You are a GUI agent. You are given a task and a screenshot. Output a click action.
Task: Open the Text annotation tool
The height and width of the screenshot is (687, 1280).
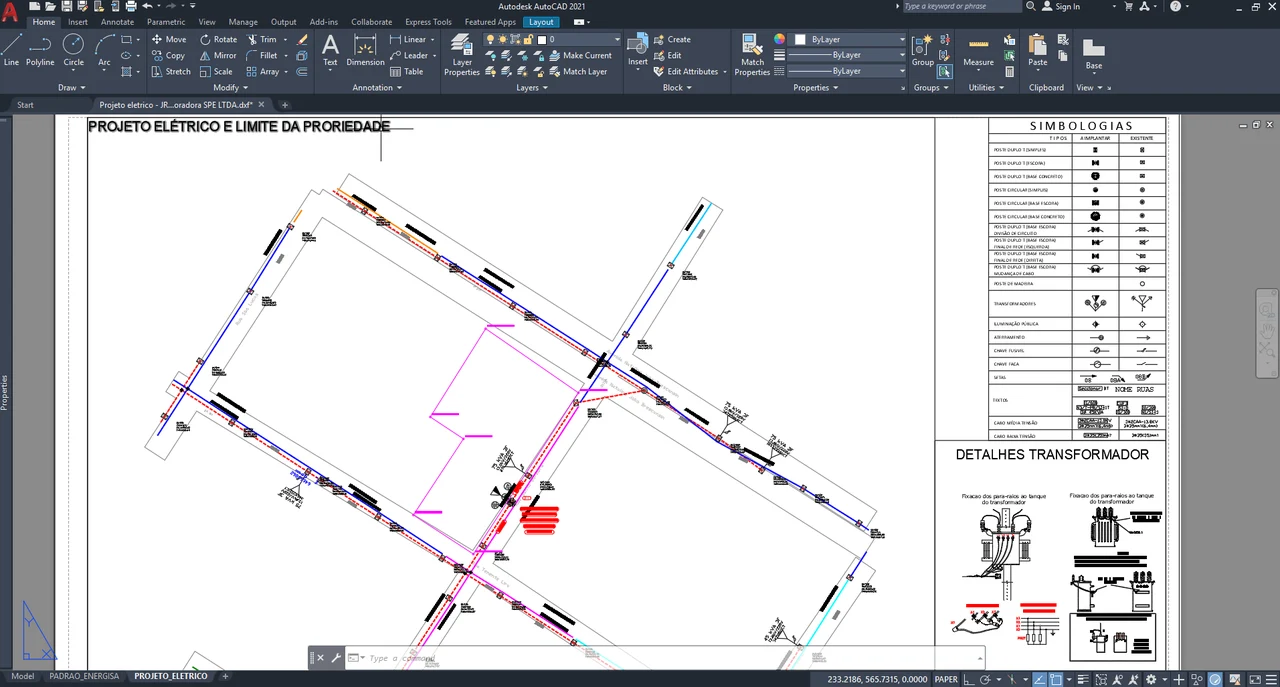click(330, 50)
